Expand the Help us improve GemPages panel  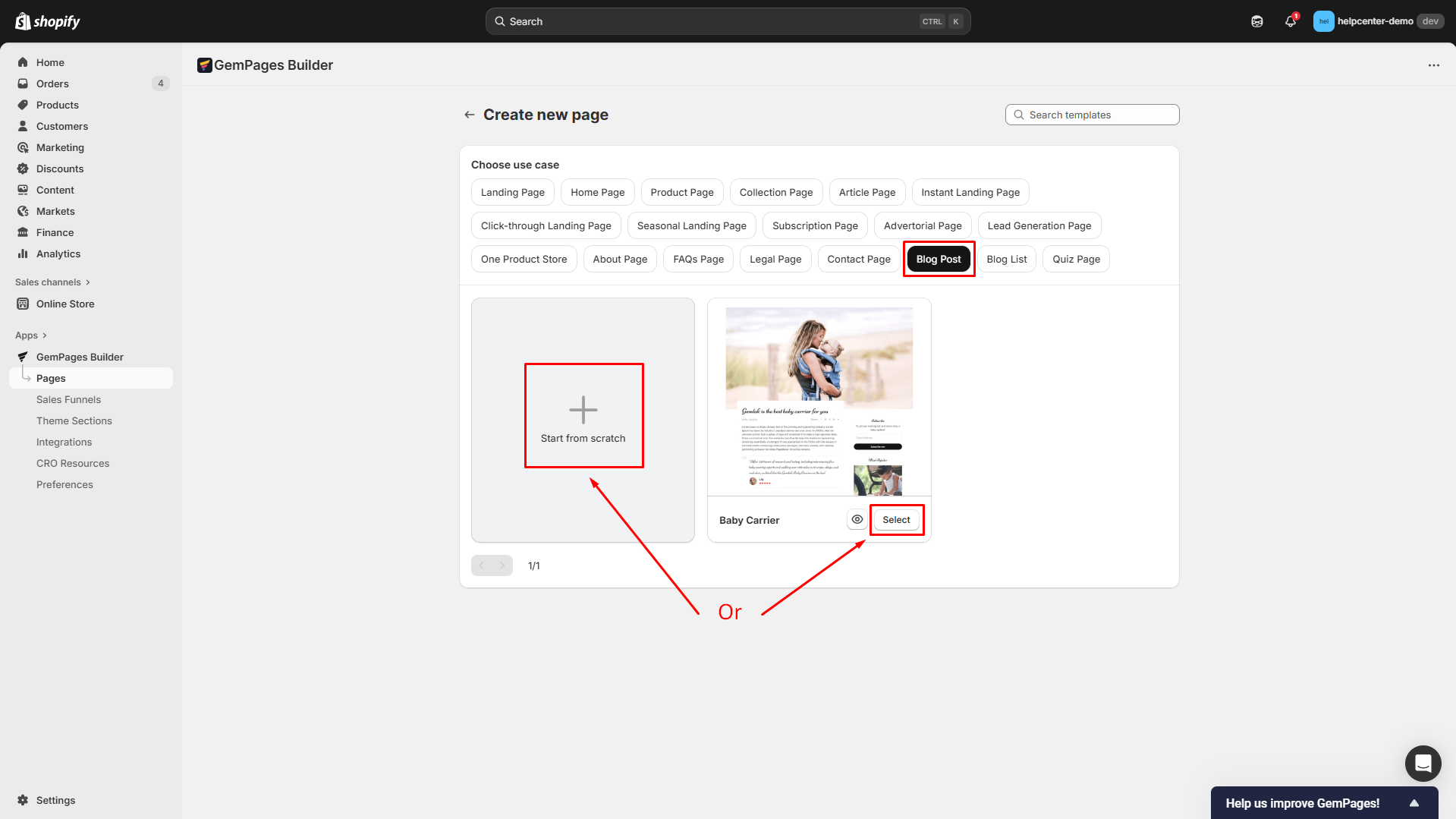[x=1414, y=803]
